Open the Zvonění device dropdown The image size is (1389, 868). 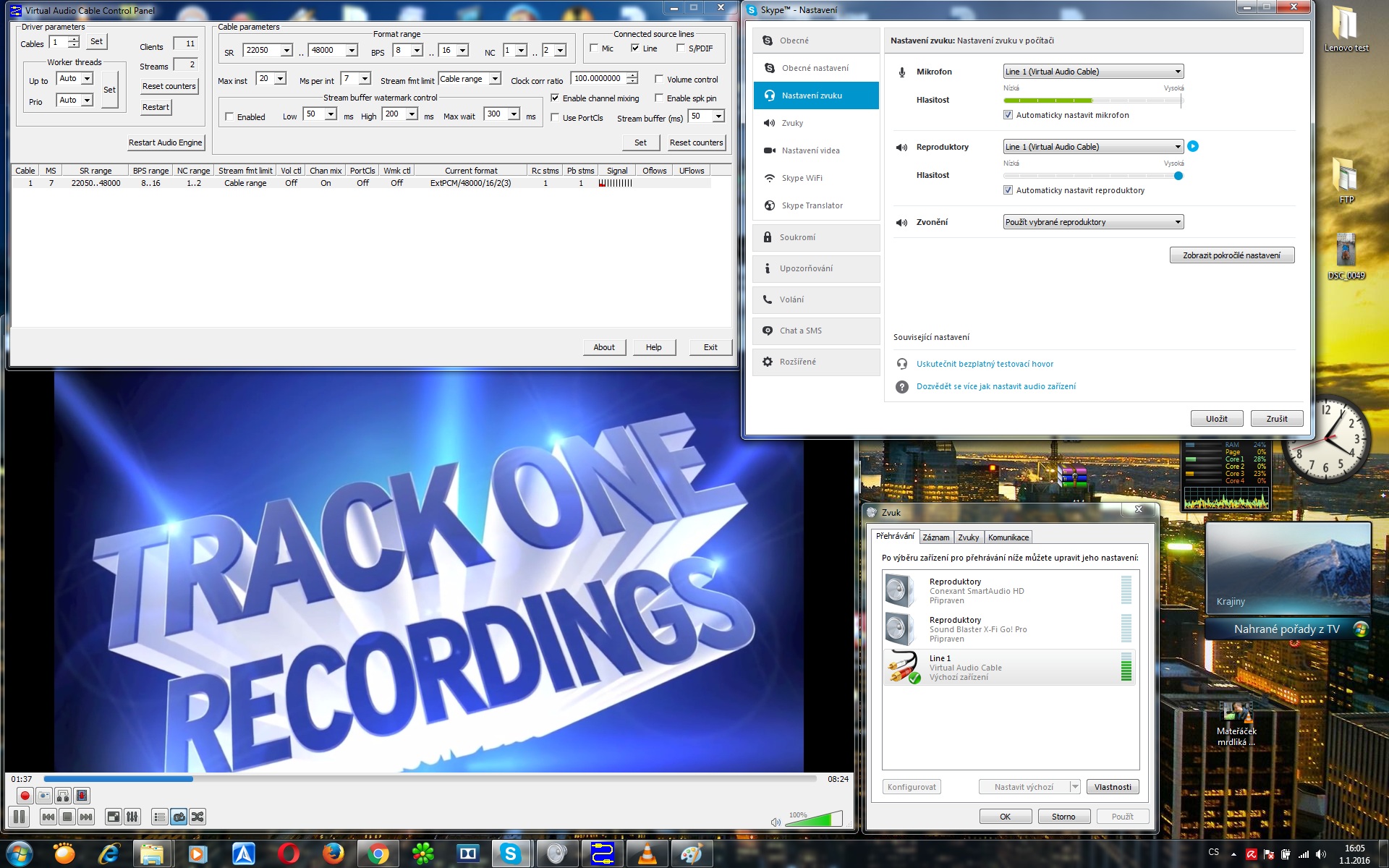tap(1093, 222)
